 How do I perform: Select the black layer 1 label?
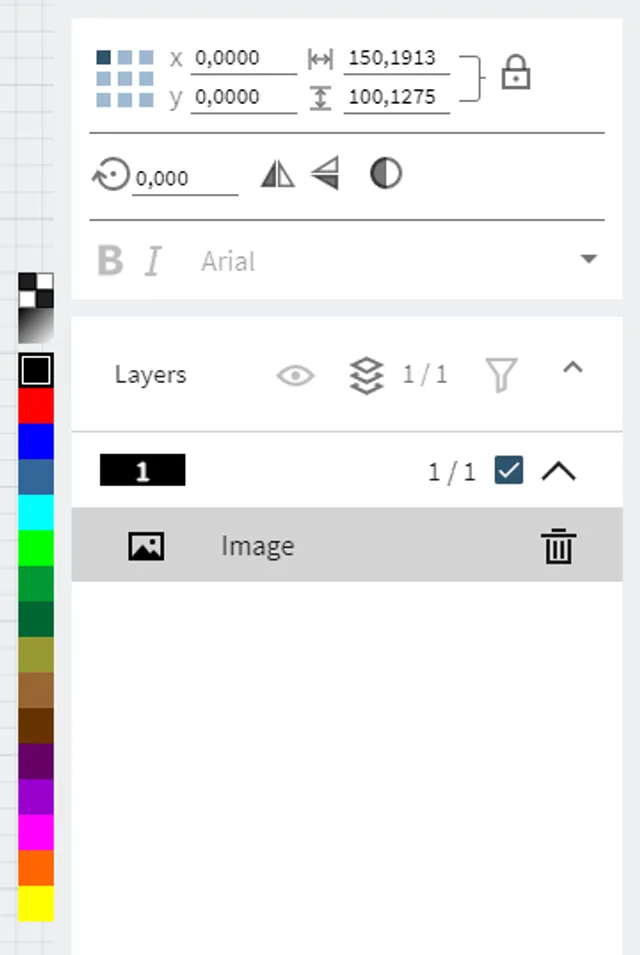coord(143,470)
